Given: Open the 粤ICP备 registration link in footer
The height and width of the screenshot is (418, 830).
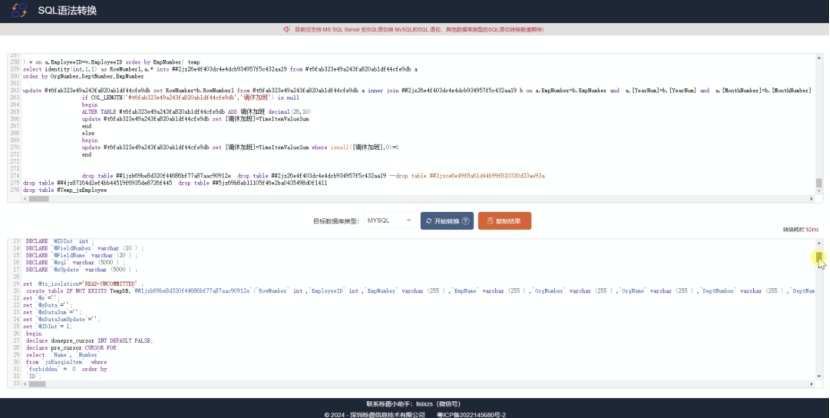Looking at the screenshot, I should coord(471,415).
